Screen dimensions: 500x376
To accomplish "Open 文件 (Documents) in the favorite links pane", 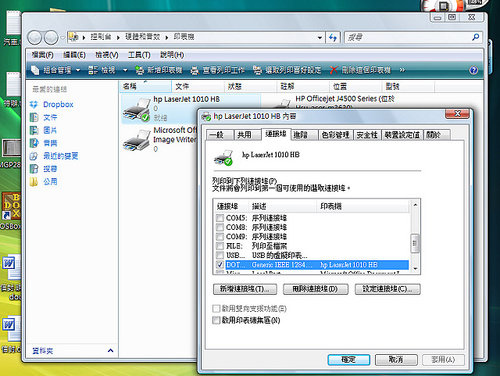I will [44, 117].
